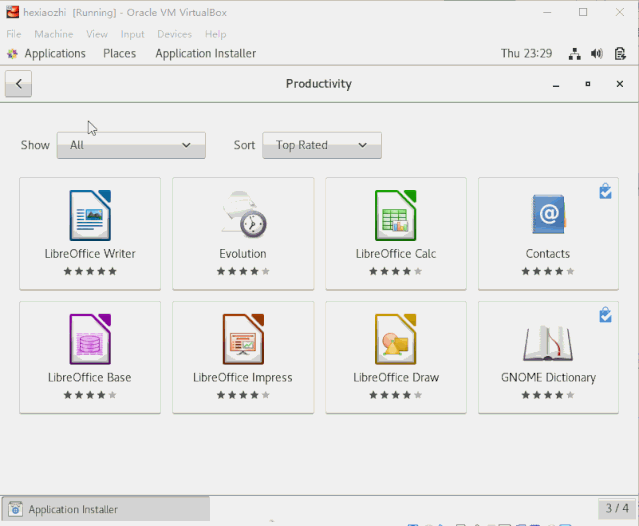Click the network status icon in top bar

pyautogui.click(x=575, y=54)
